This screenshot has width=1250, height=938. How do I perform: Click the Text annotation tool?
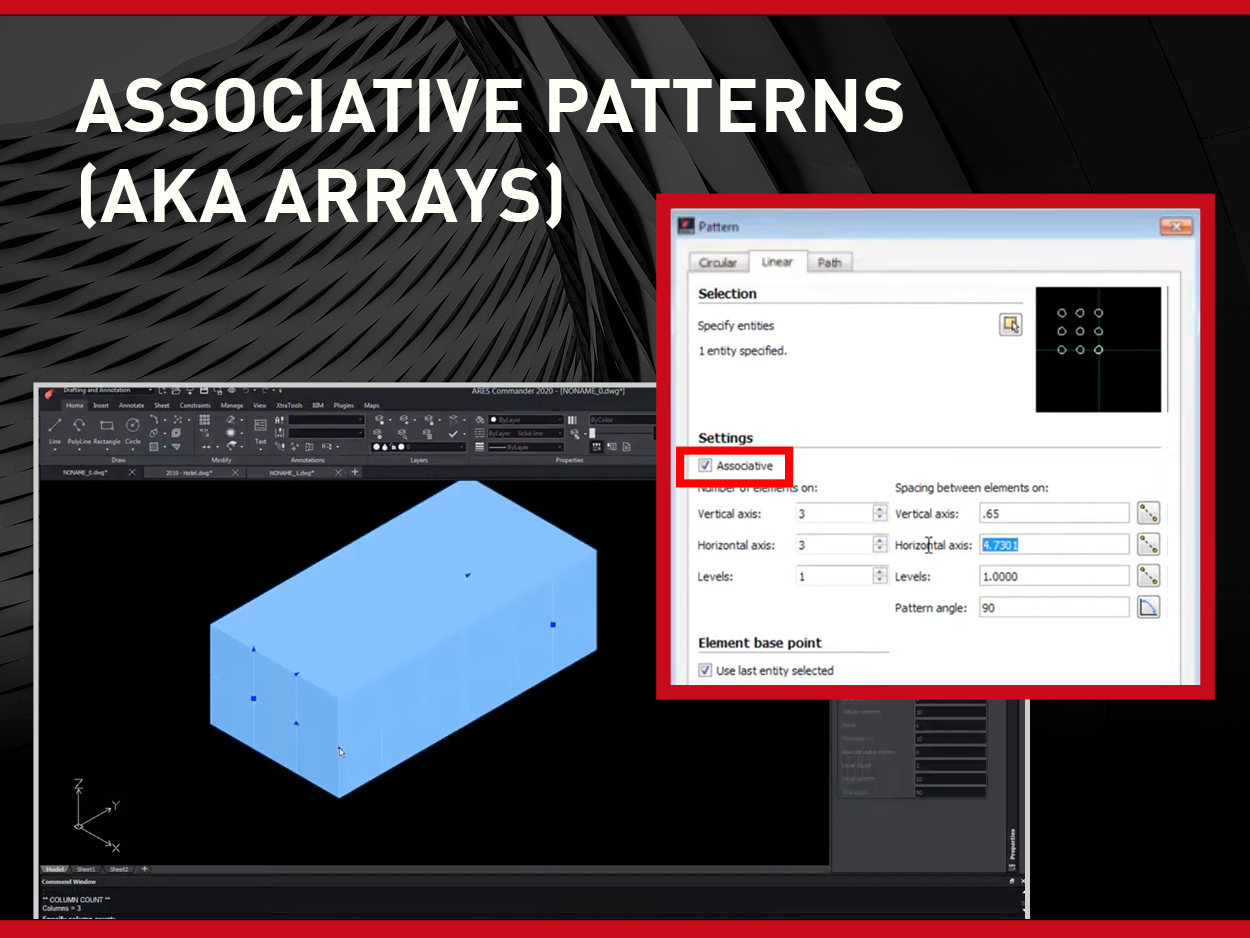click(x=260, y=427)
